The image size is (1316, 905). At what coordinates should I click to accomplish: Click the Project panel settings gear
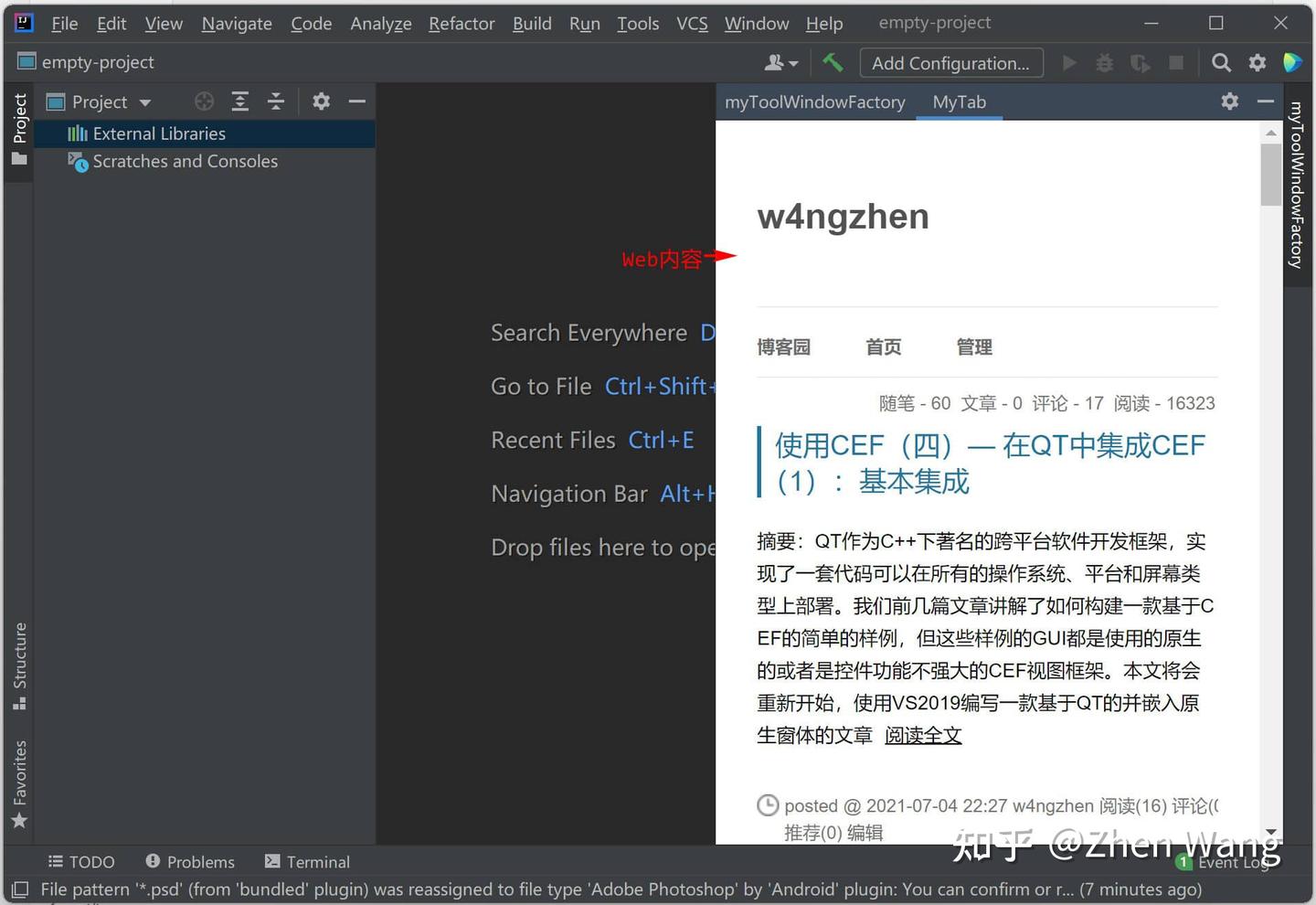click(x=321, y=101)
